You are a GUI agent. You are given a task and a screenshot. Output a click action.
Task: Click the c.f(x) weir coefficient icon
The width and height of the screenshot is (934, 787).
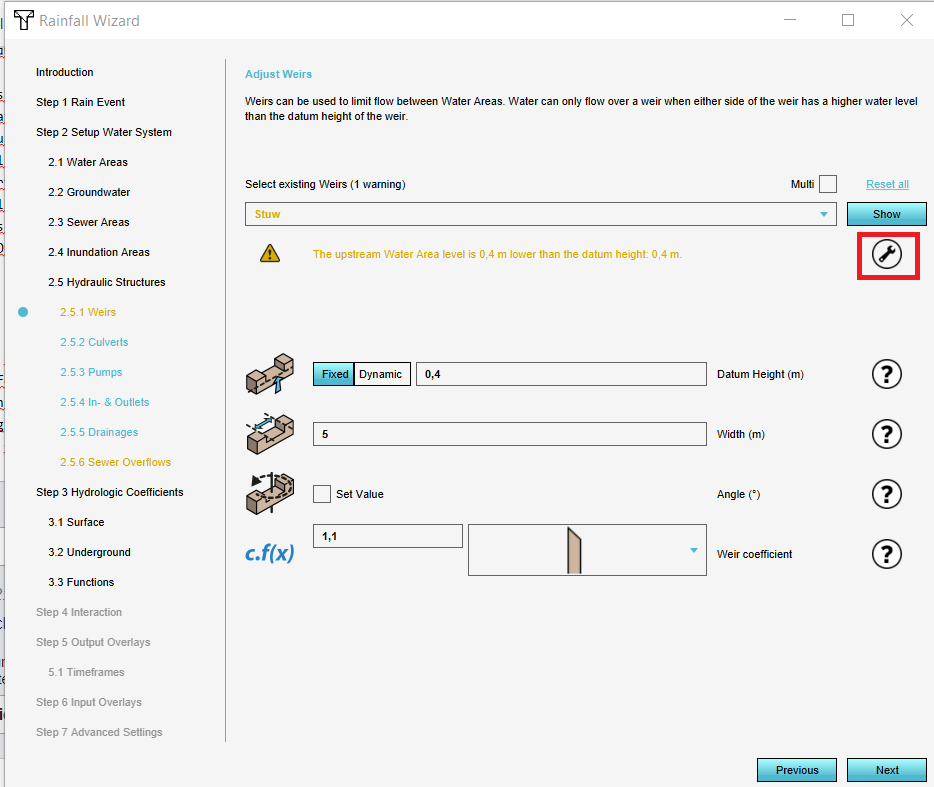(270, 552)
